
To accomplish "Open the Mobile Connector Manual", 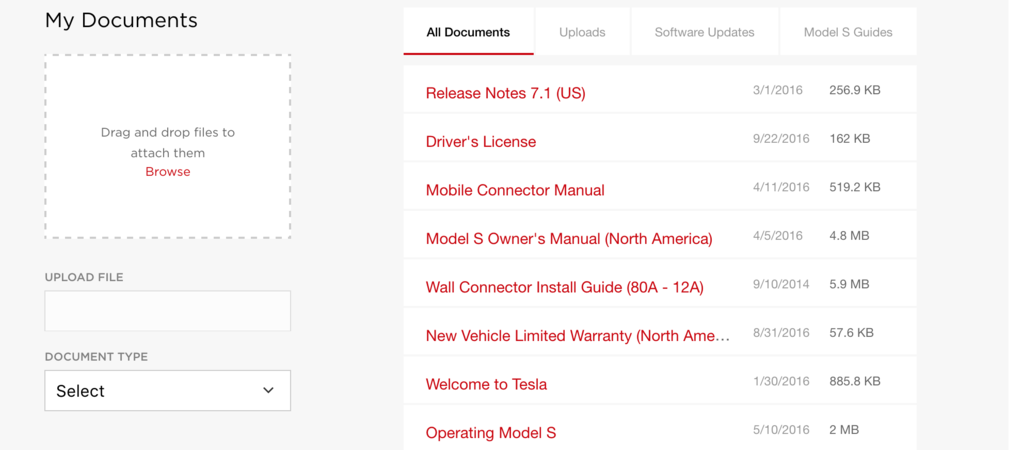I will tap(515, 190).
